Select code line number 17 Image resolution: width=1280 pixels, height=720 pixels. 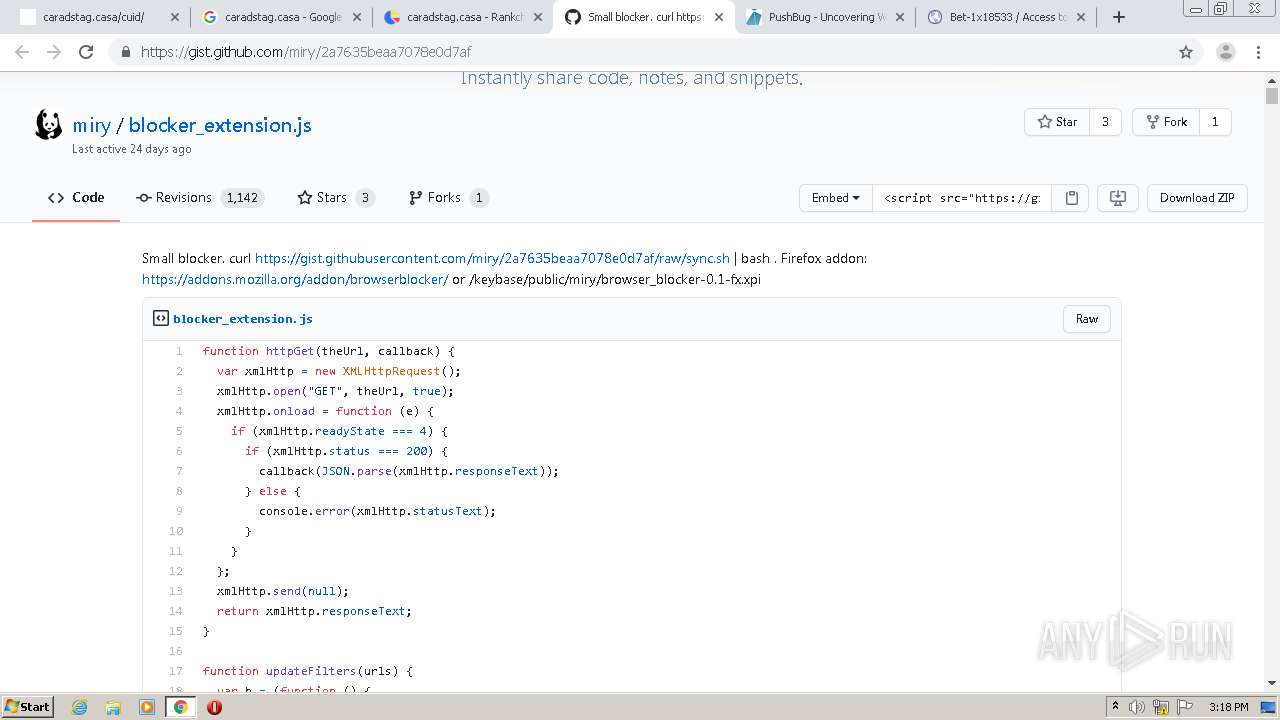click(176, 671)
